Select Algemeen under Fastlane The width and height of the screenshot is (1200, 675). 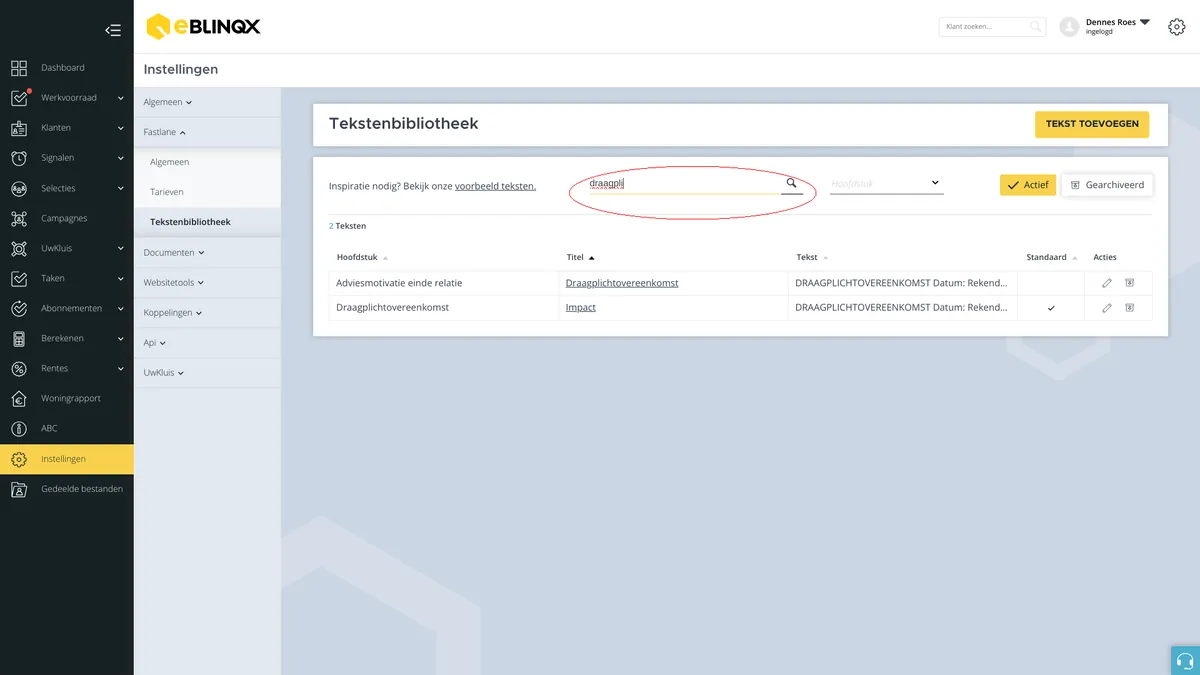170,162
